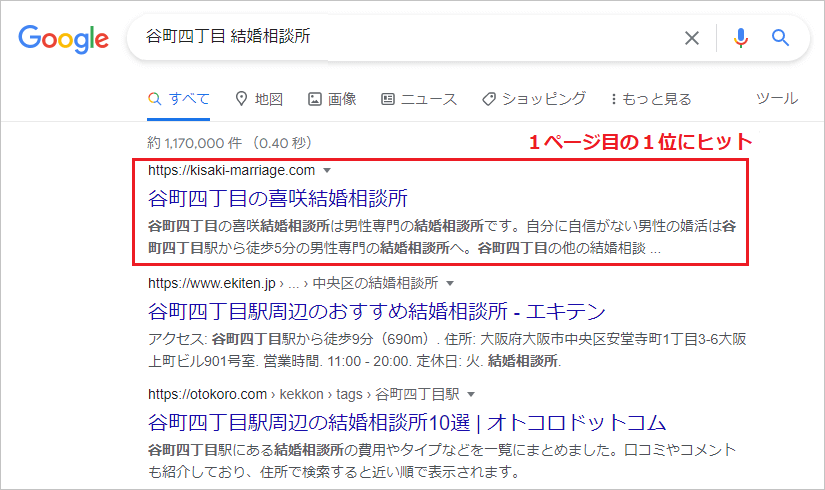
Task: Clear the search box with X icon
Action: click(691, 38)
